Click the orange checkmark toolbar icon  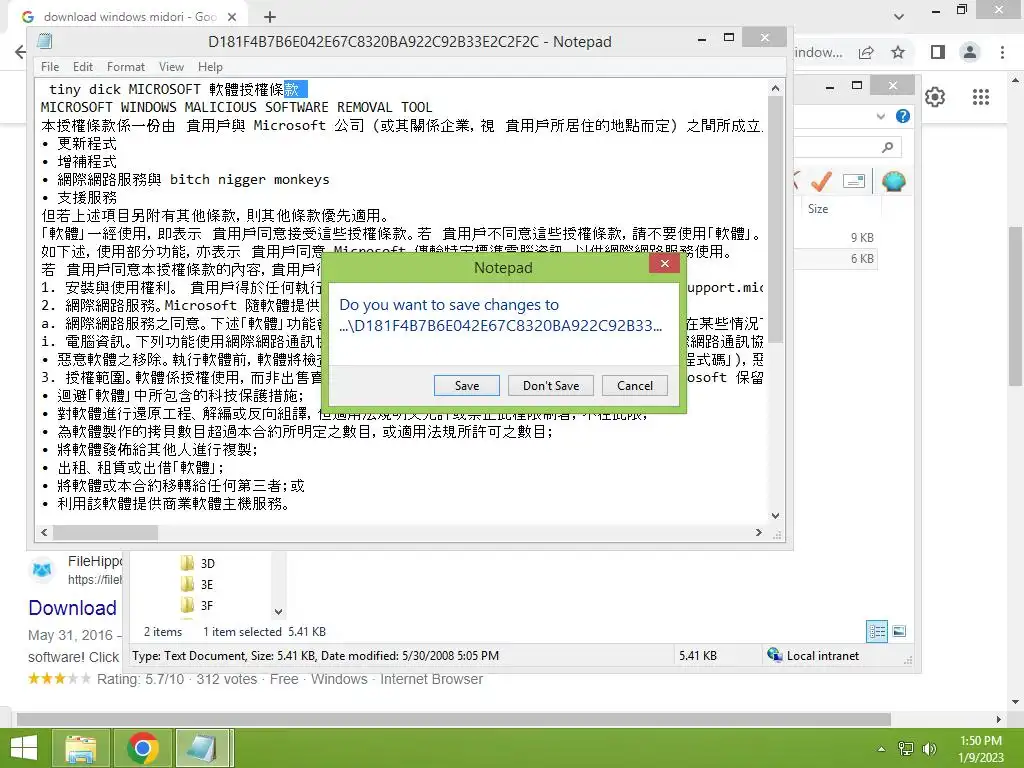coord(821,181)
